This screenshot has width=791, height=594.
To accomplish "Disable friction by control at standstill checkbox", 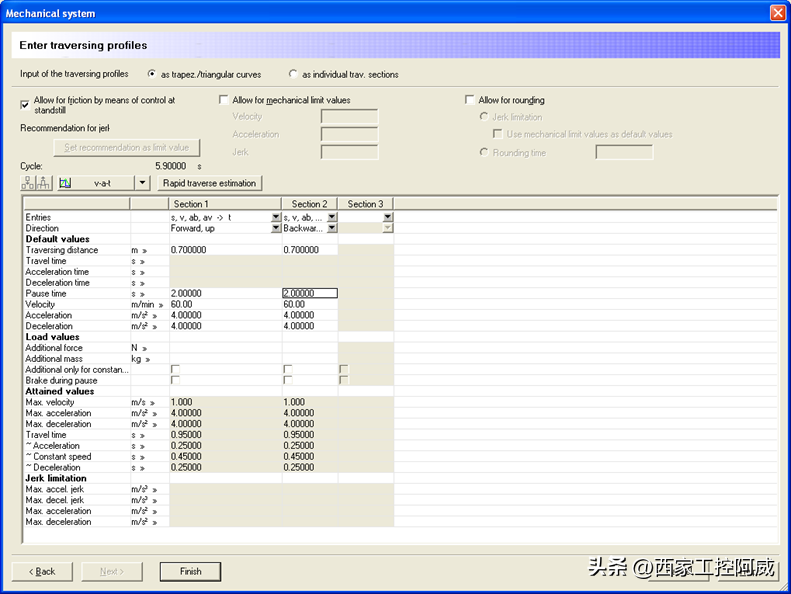I will pos(25,101).
